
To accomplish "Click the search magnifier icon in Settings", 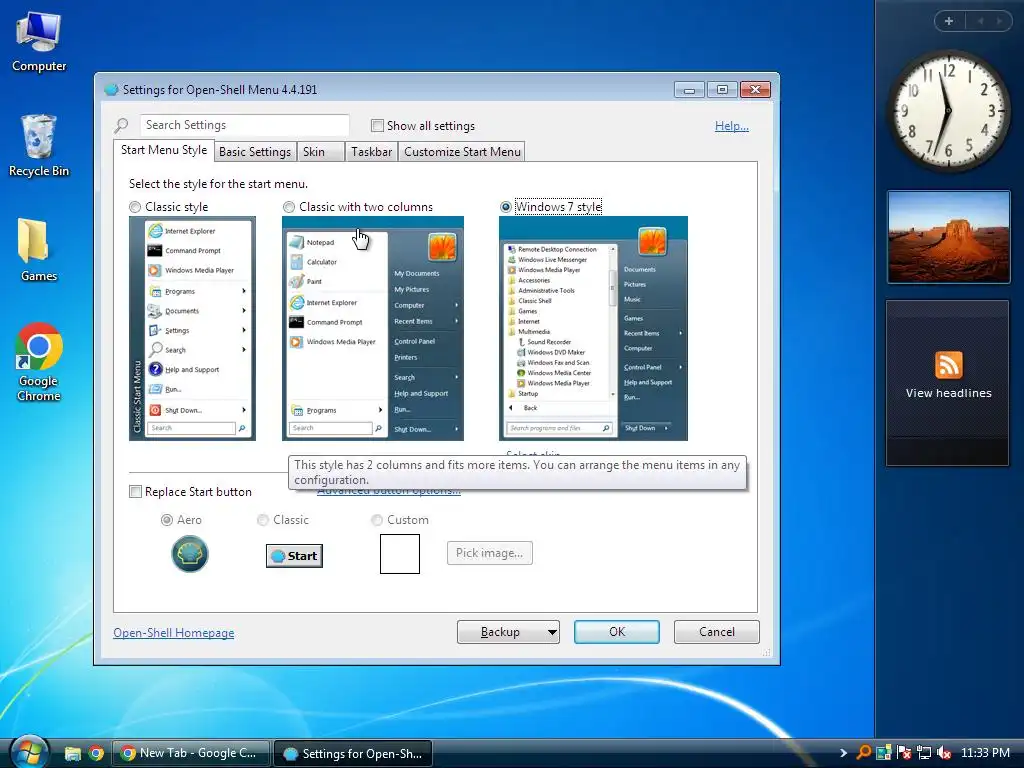I will (121, 125).
